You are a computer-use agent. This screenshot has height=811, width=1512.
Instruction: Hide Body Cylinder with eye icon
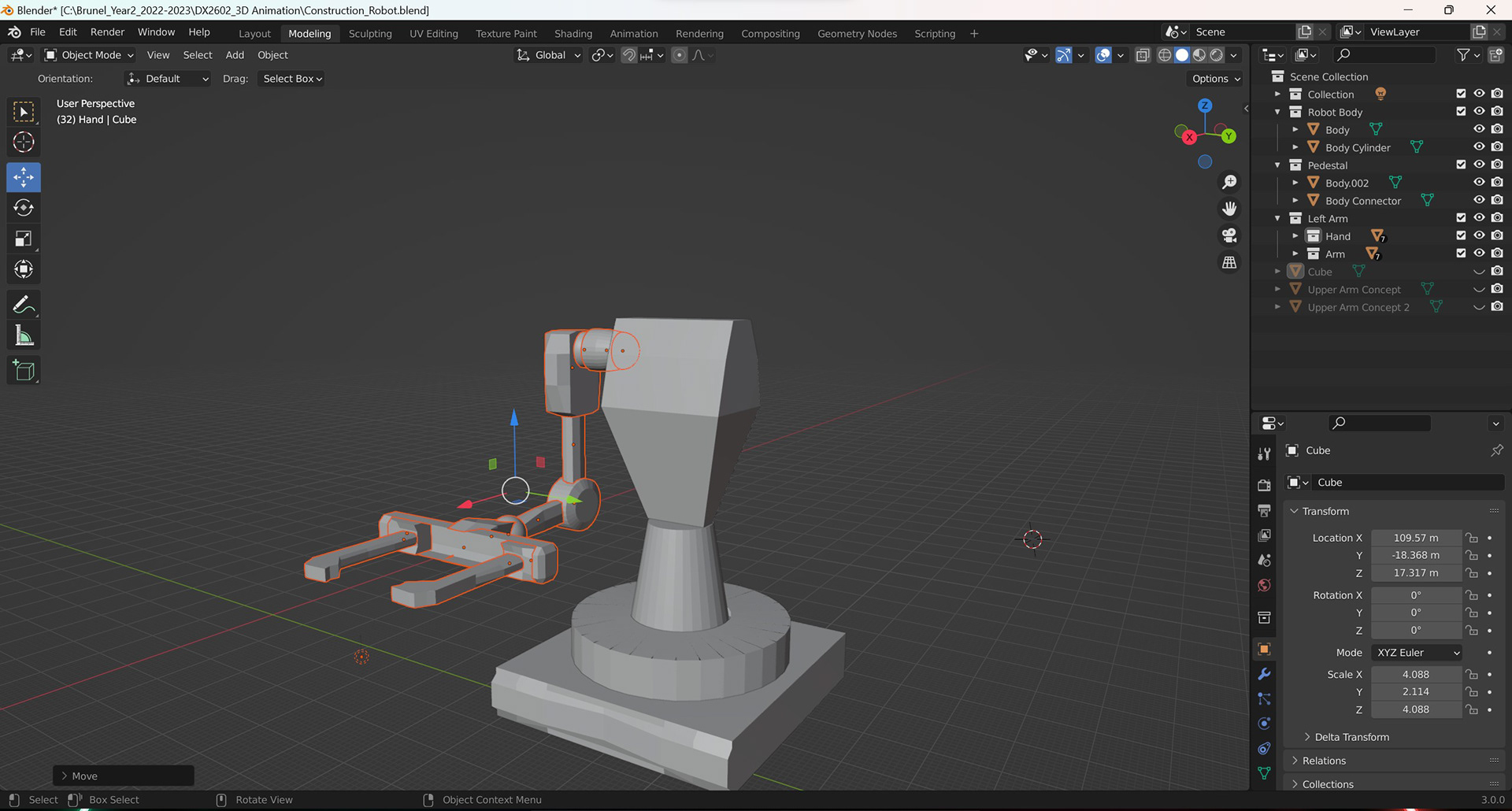(x=1479, y=147)
